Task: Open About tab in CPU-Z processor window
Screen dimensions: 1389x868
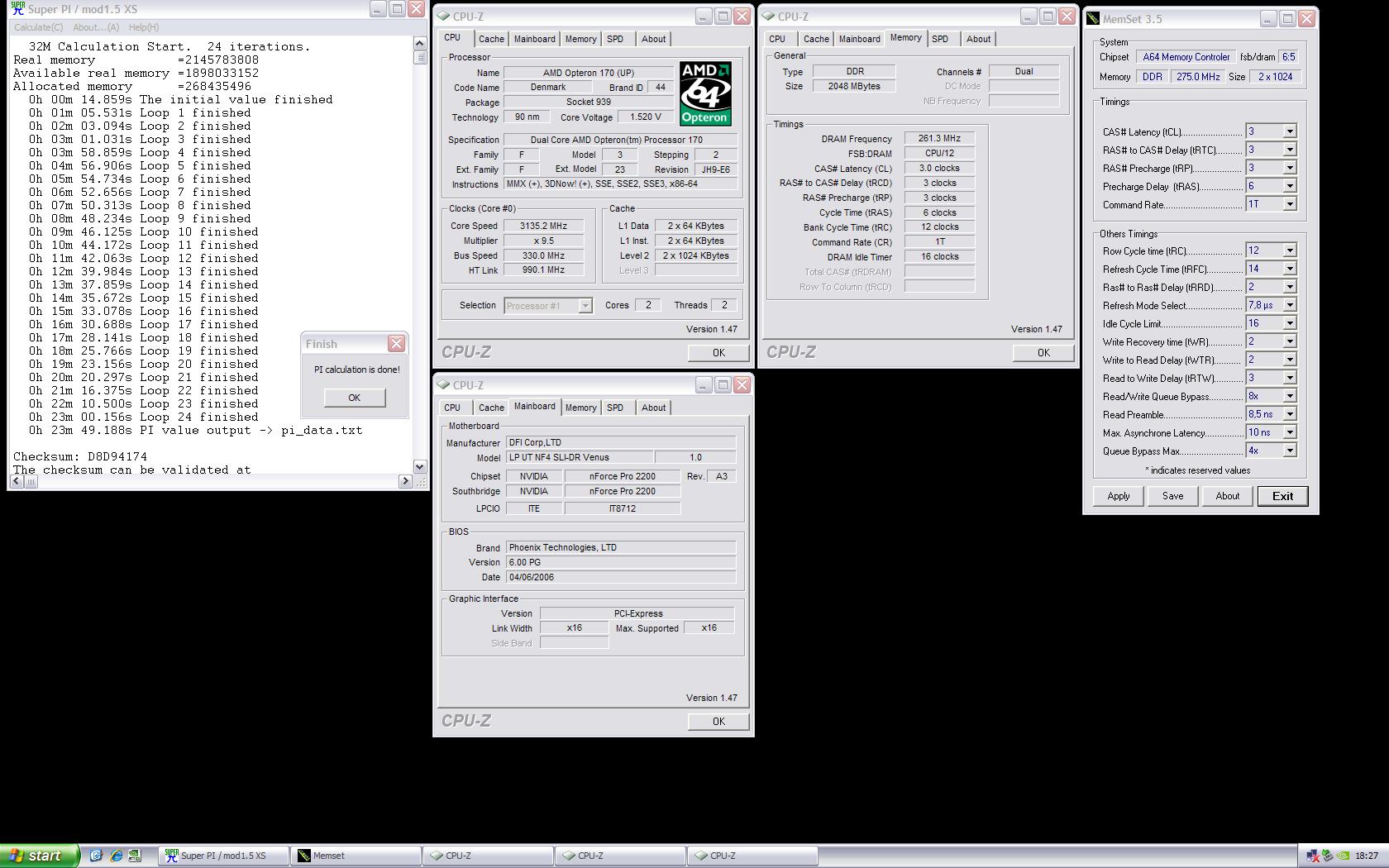Action: pos(653,39)
